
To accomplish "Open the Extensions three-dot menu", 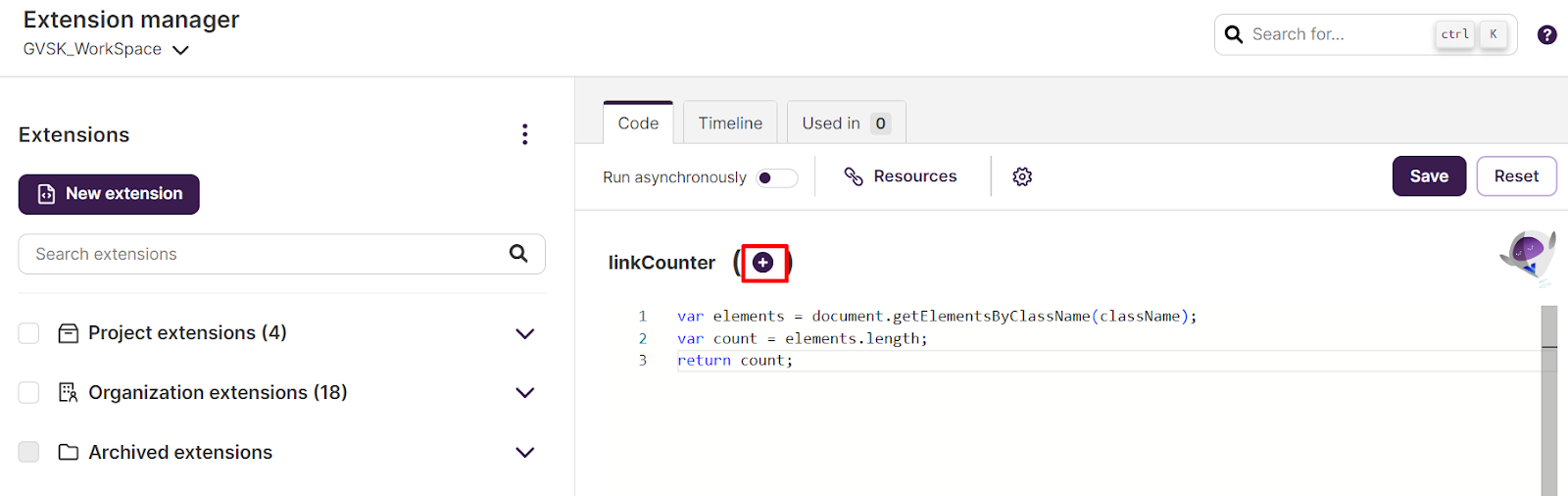I will 525,134.
